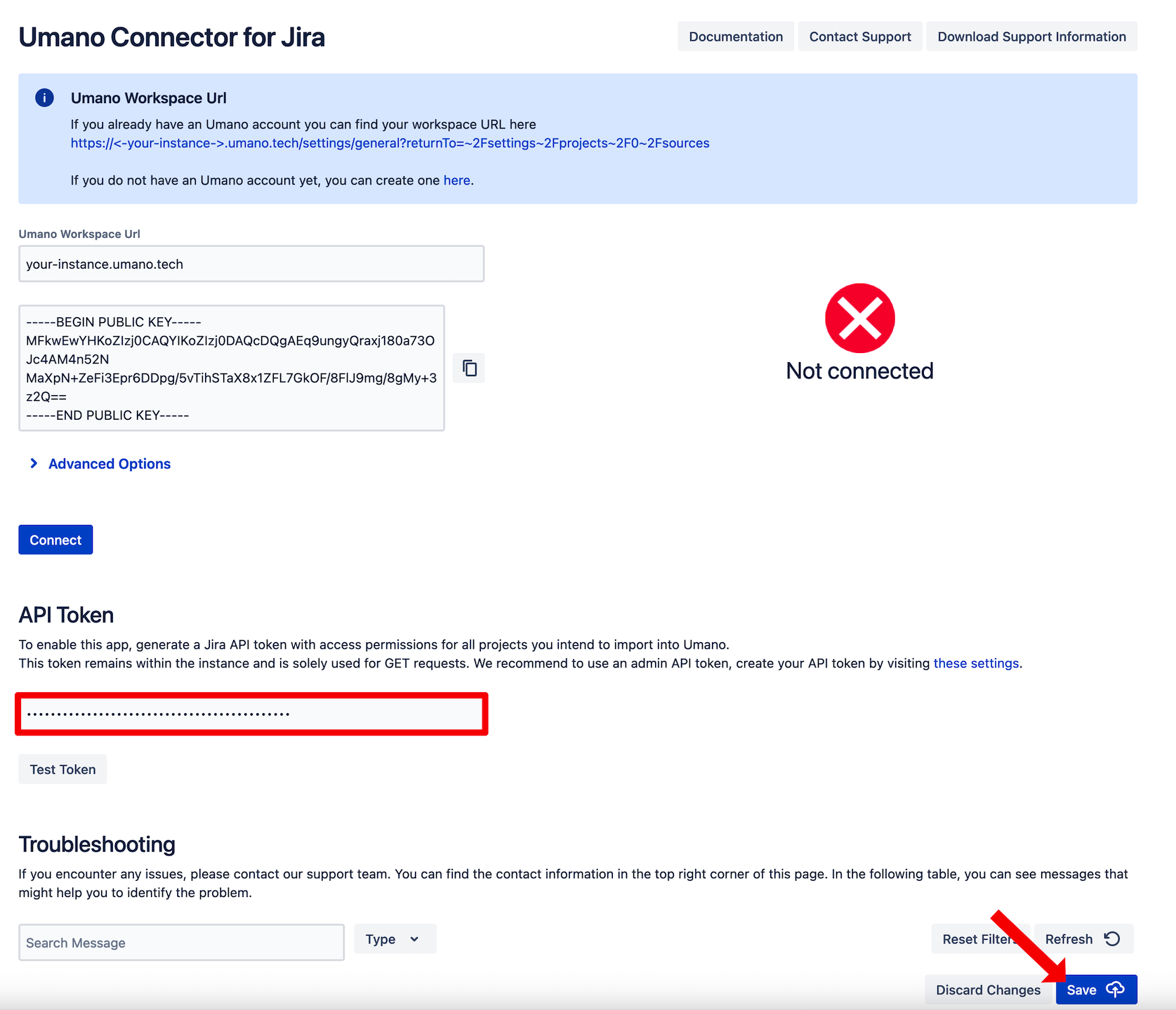The height and width of the screenshot is (1010, 1176).
Task: Click the cloud upload icon on Save
Action: coord(1115,990)
